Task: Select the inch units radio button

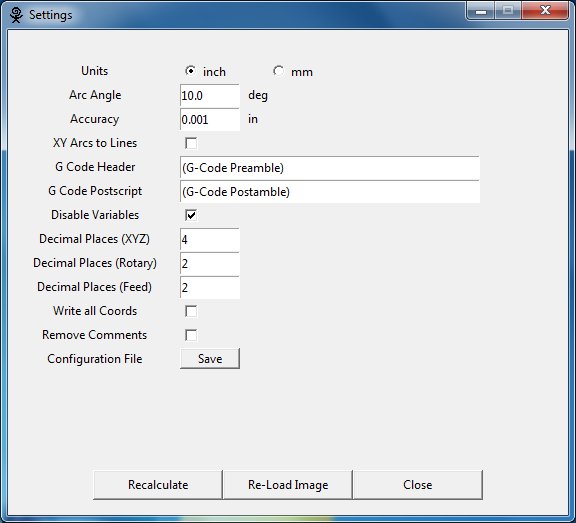Action: (190, 71)
